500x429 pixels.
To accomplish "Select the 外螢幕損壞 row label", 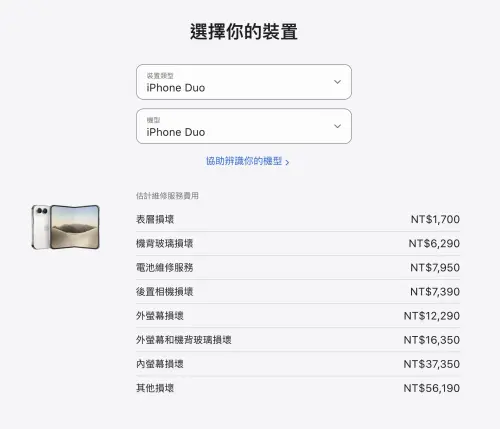I will tap(160, 316).
